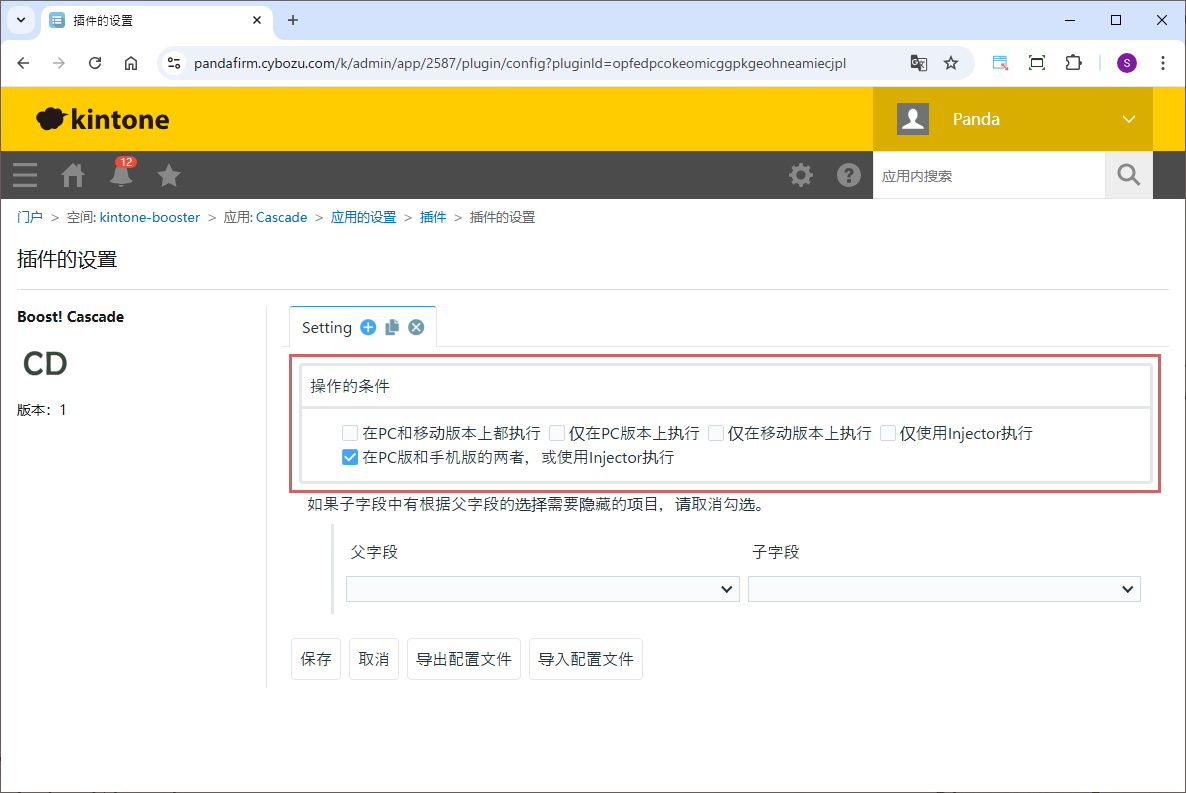The height and width of the screenshot is (793, 1186).
Task: Open the kintone hamburger menu
Action: [x=25, y=176]
